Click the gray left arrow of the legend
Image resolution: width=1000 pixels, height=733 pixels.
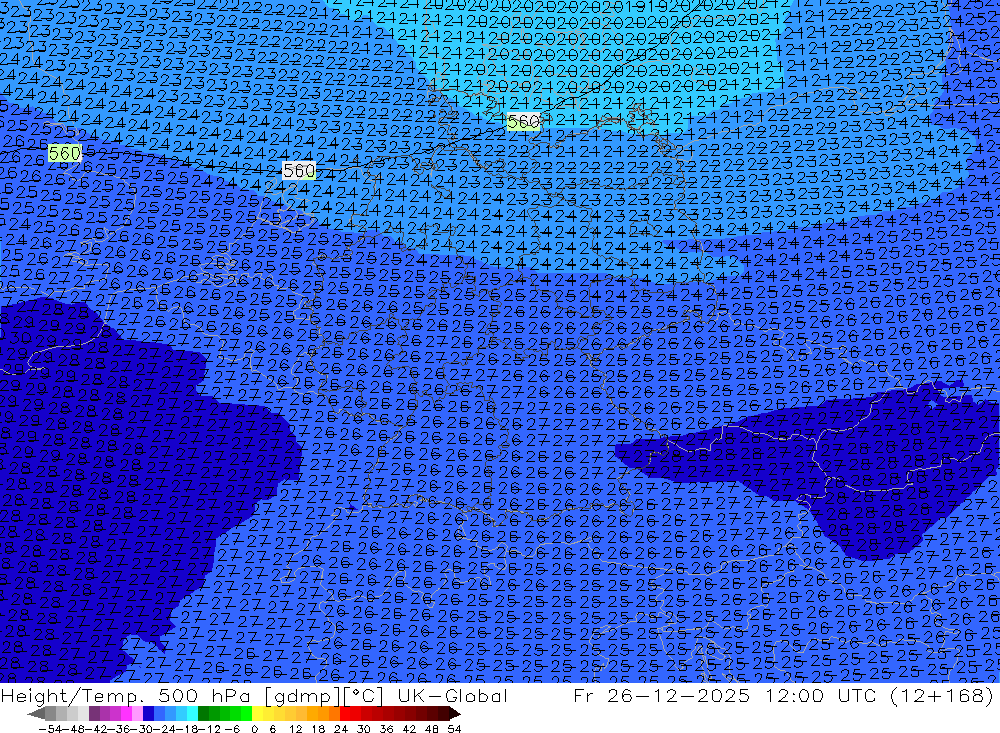tap(36, 714)
